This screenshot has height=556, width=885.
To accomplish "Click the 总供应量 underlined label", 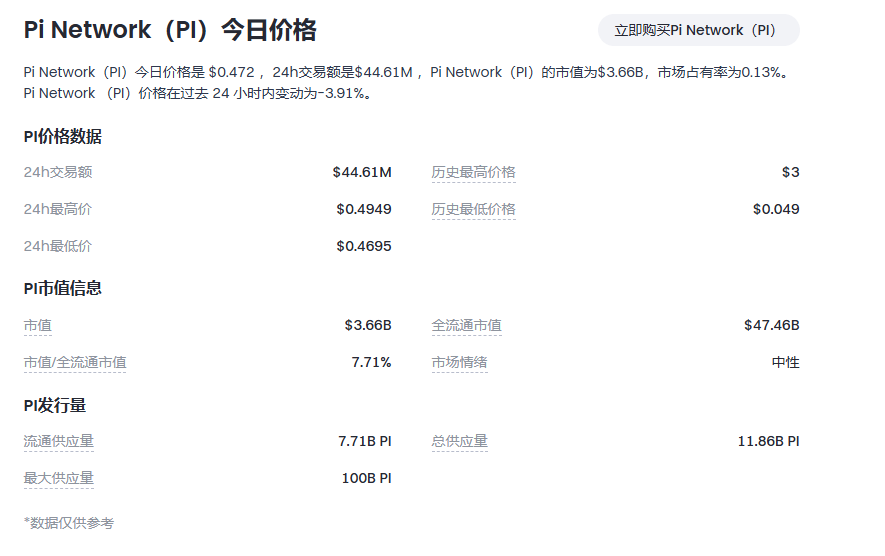I will click(460, 441).
